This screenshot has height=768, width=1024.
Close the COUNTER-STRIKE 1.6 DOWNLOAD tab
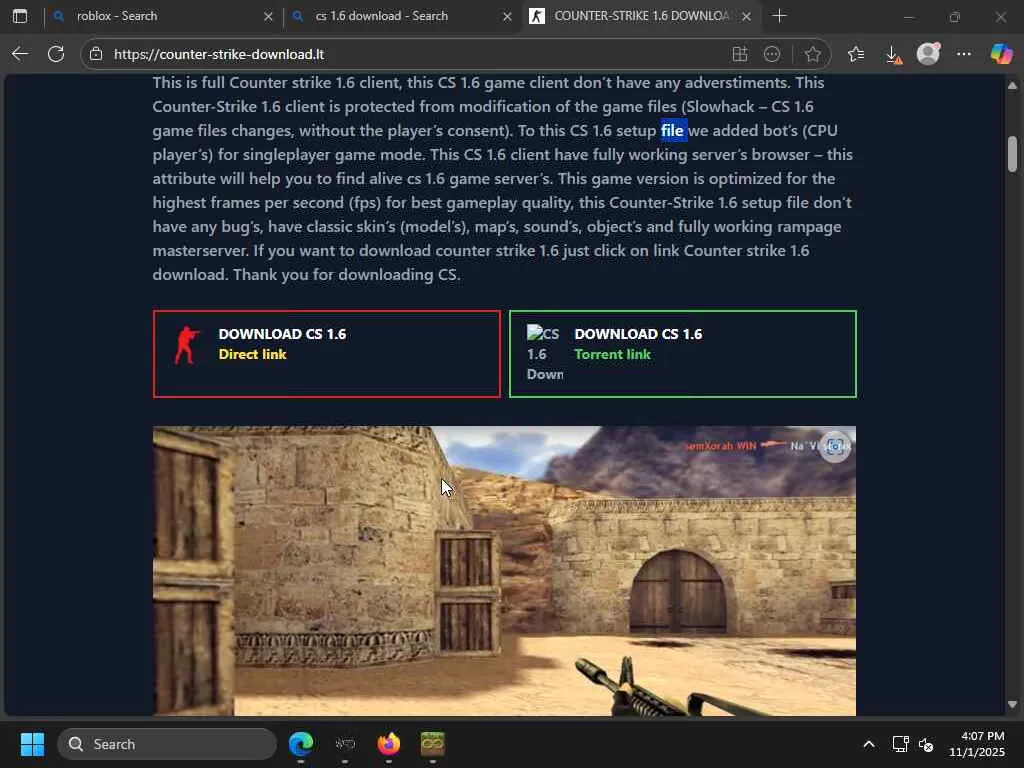tap(746, 16)
